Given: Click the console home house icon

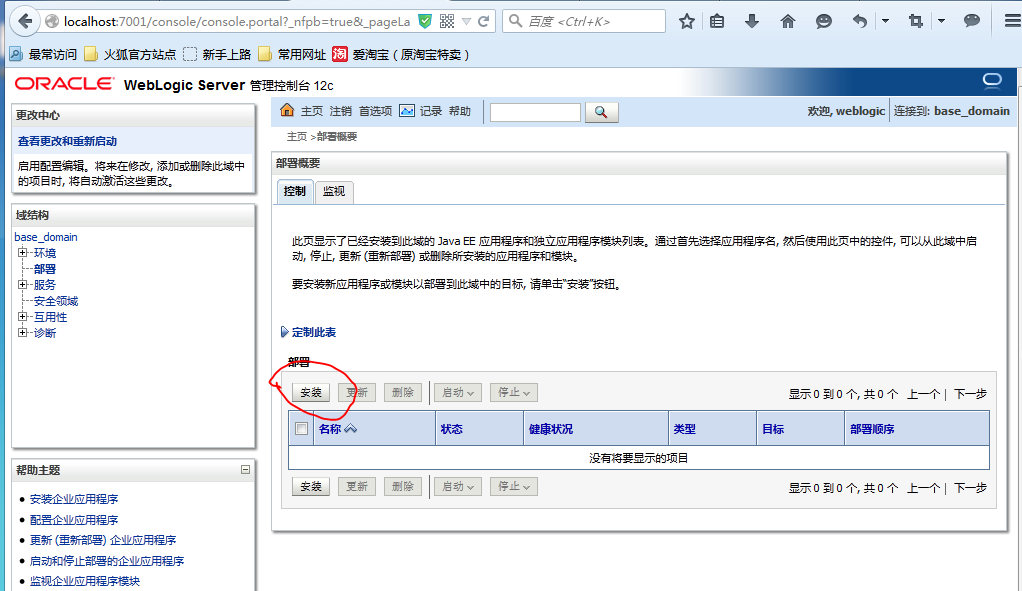Looking at the screenshot, I should (x=287, y=110).
